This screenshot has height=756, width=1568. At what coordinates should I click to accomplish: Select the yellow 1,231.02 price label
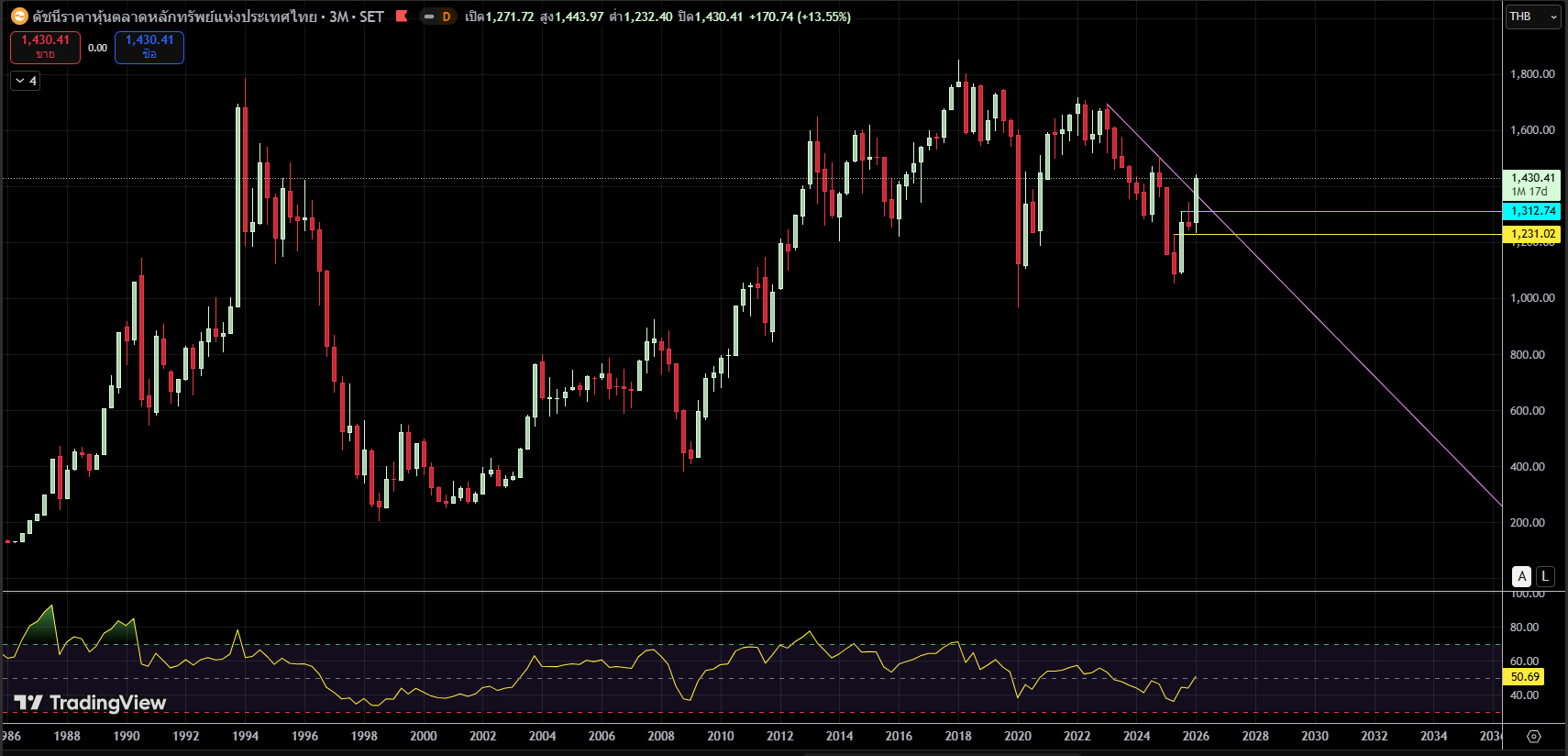point(1533,234)
